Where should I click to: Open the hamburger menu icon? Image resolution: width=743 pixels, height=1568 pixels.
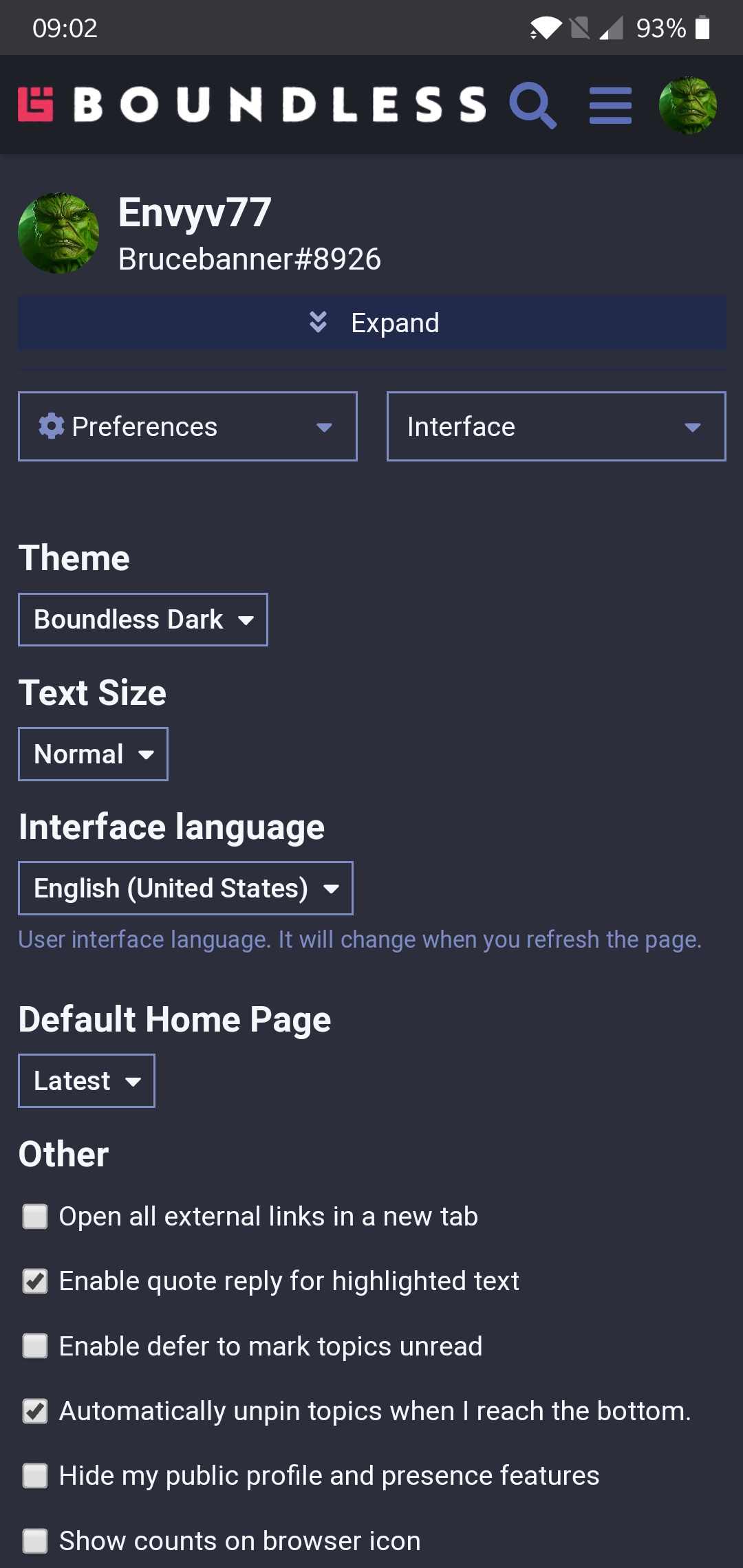[x=610, y=105]
